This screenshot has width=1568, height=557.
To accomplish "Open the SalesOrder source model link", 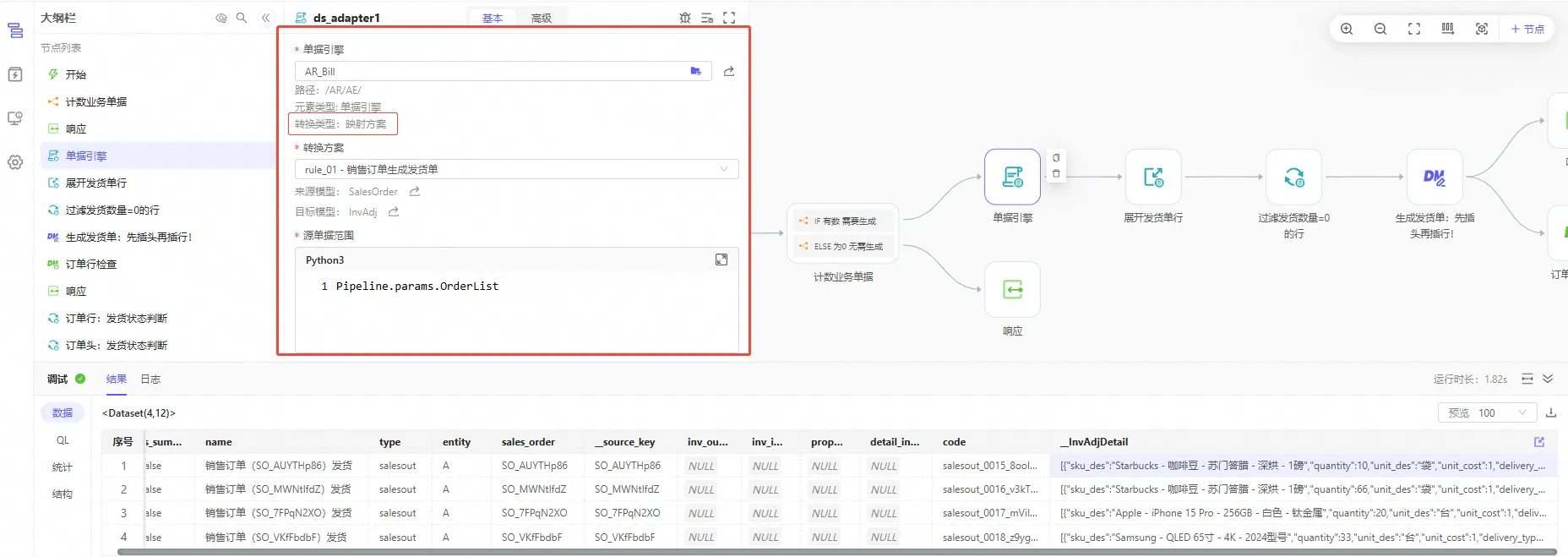I will click(x=415, y=192).
